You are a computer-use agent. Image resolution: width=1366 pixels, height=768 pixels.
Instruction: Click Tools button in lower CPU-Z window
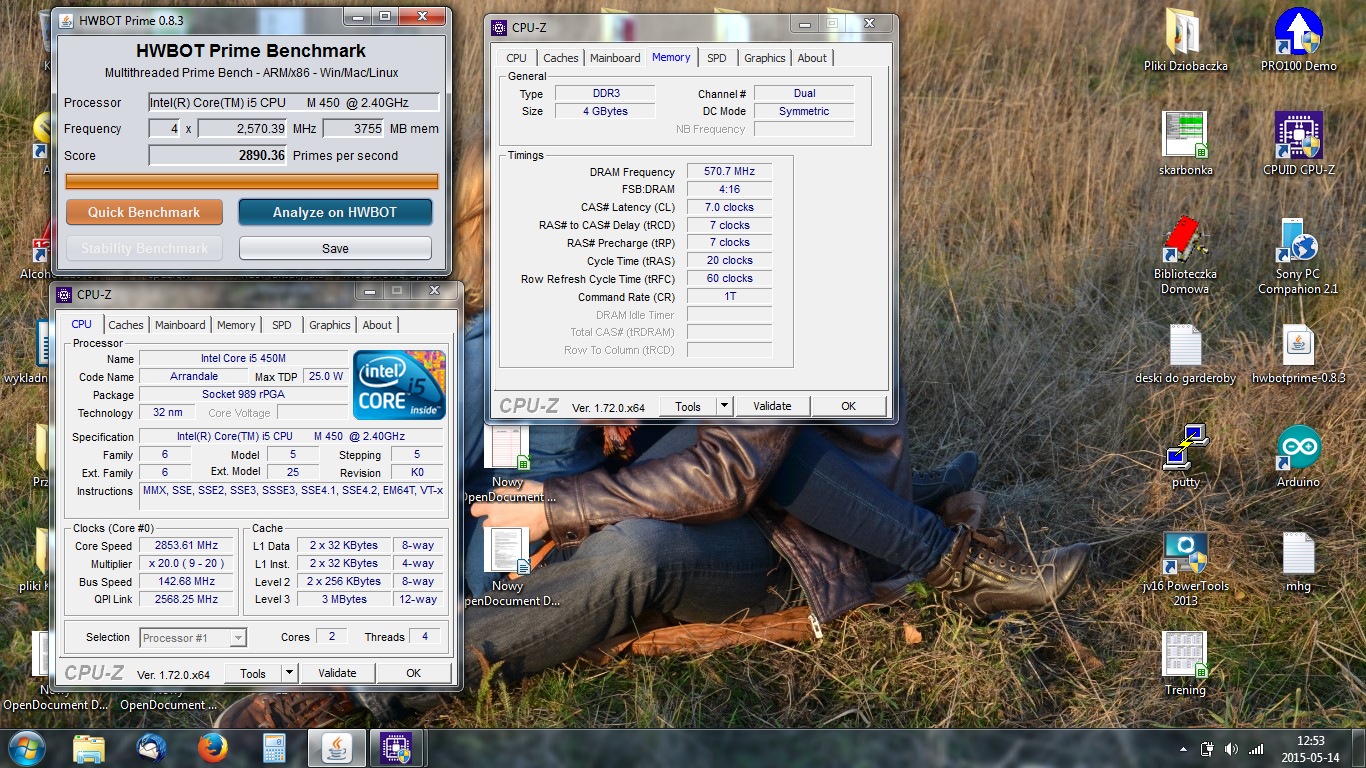click(x=253, y=673)
